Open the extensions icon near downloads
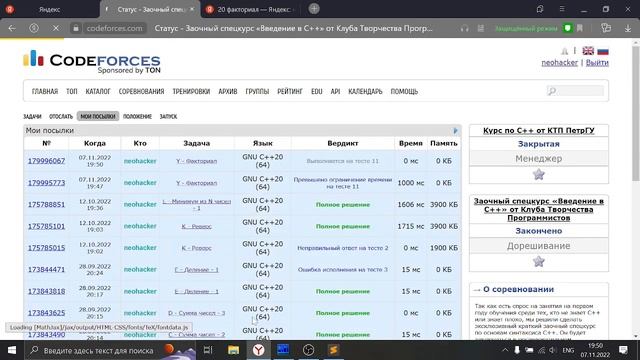640x360 pixels. pyautogui.click(x=606, y=28)
